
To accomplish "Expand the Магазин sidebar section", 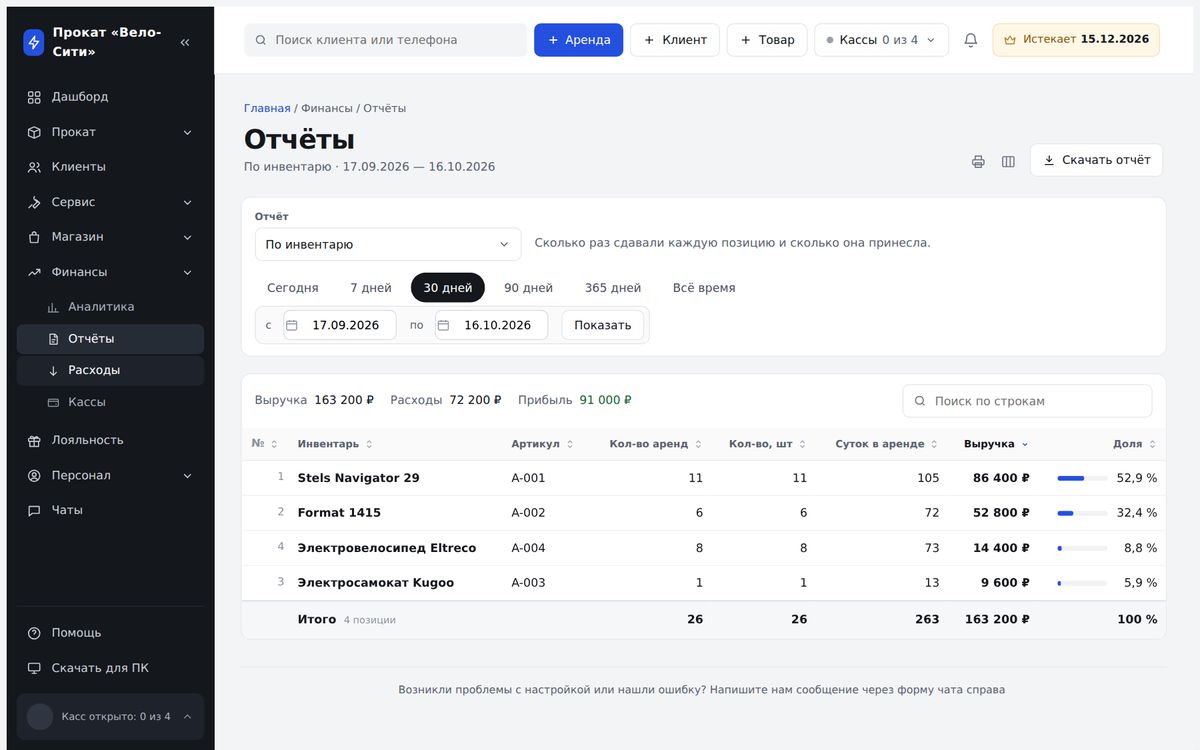I will tap(110, 237).
